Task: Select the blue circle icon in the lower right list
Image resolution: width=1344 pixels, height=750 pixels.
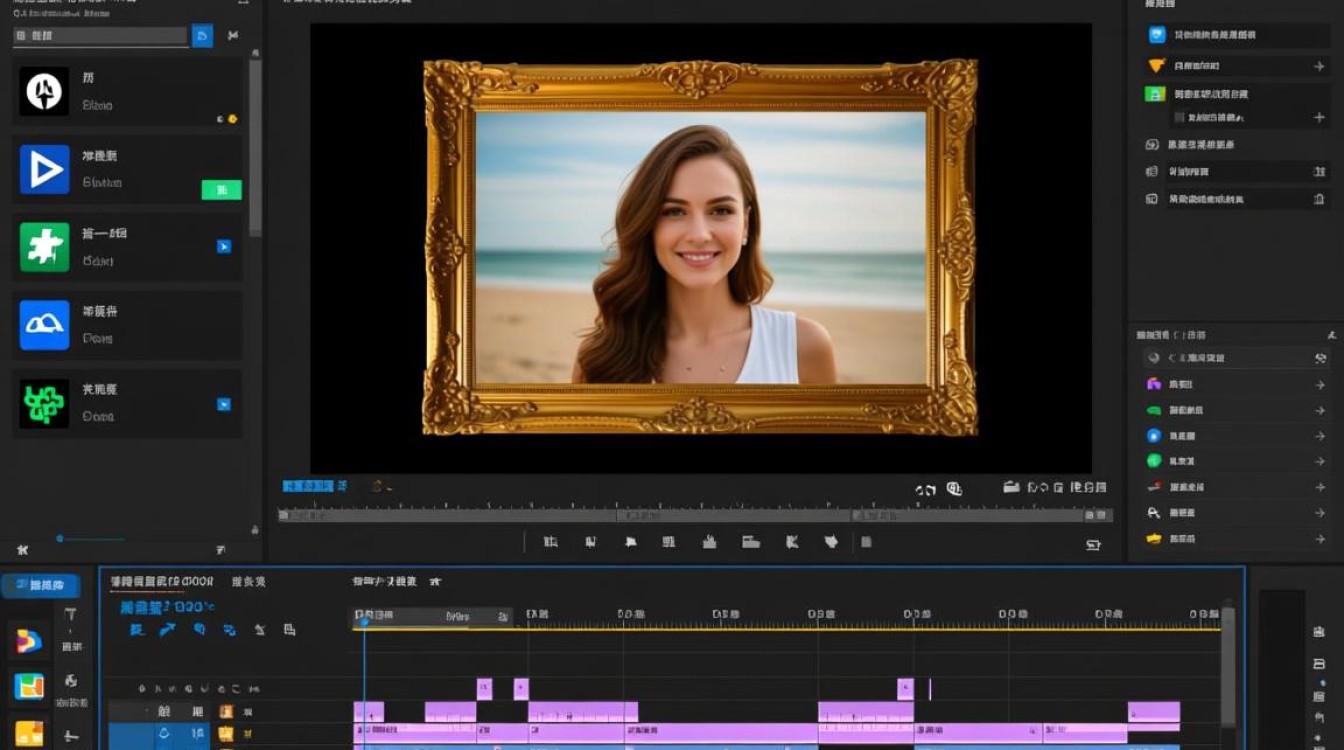Action: (x=1153, y=436)
